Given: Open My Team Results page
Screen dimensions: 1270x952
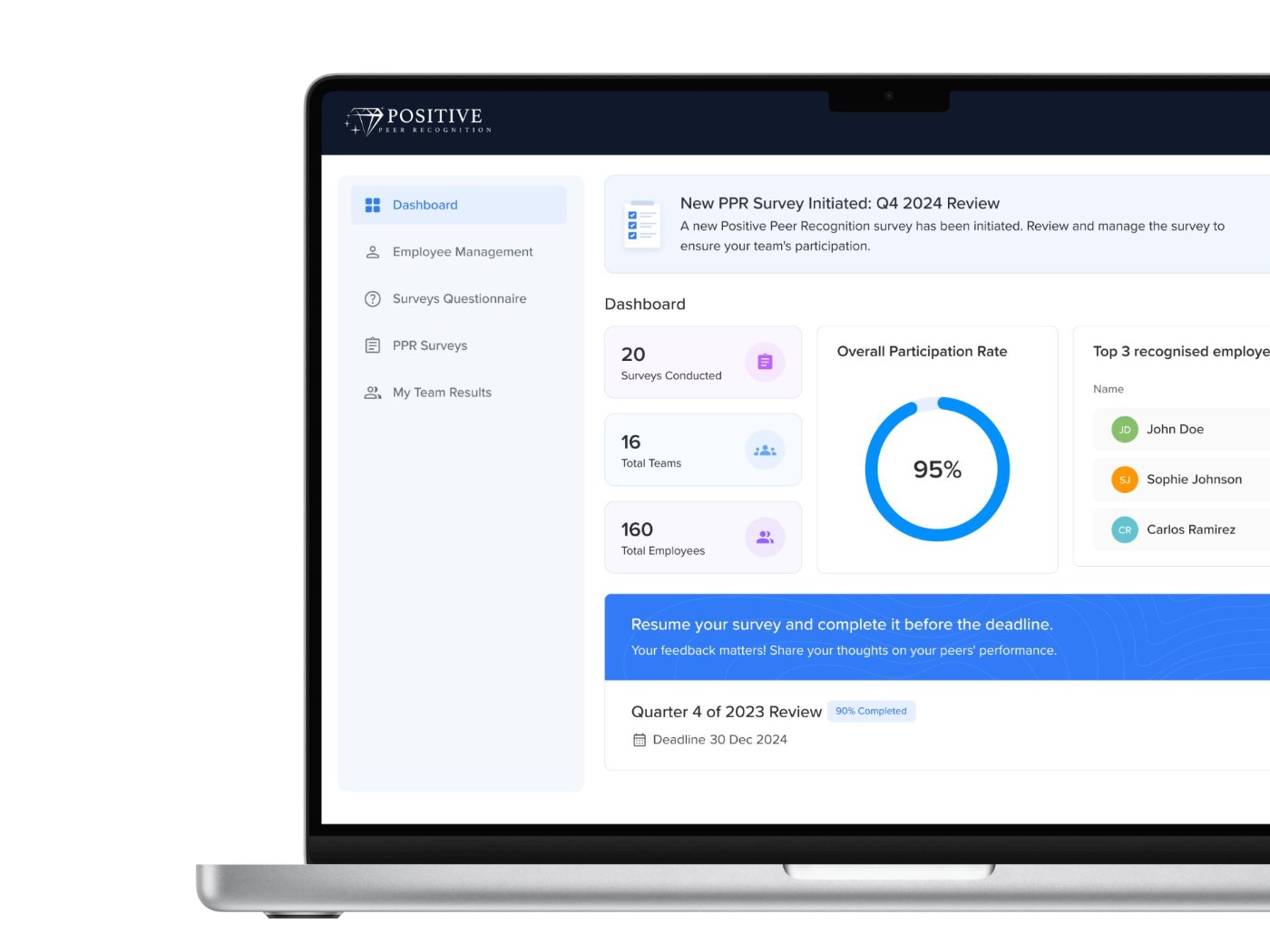Looking at the screenshot, I should (x=459, y=393).
